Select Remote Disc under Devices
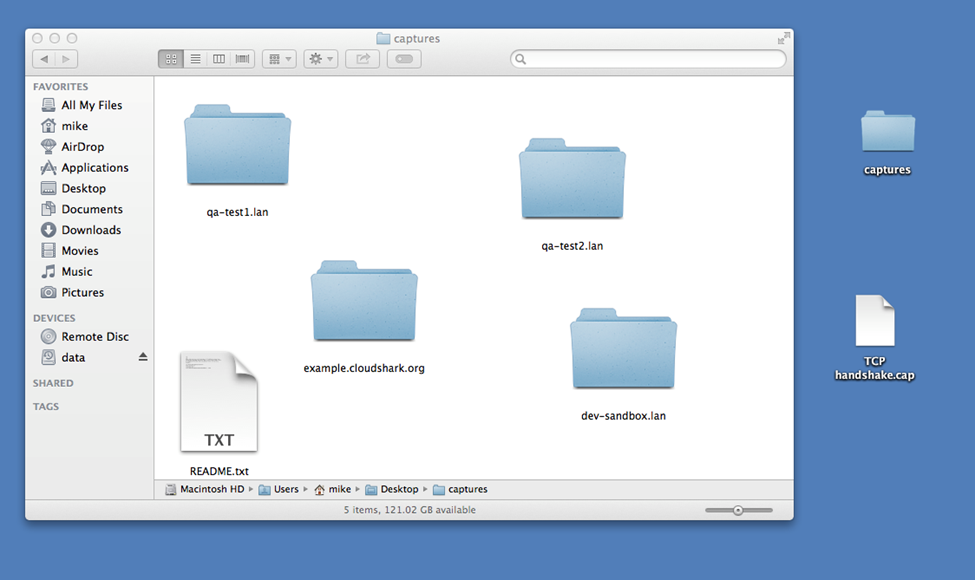 [x=94, y=337]
